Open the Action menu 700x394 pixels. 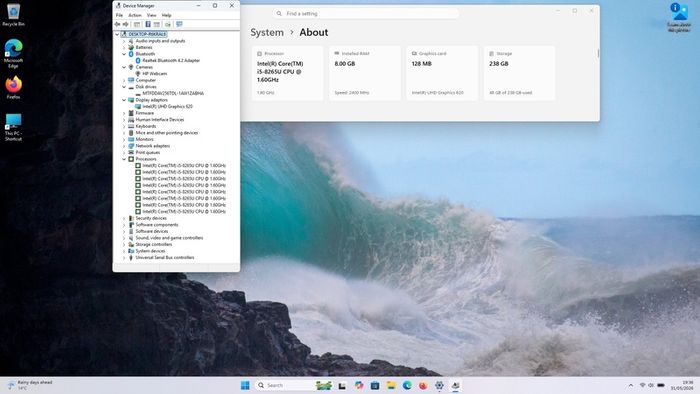[x=135, y=15]
